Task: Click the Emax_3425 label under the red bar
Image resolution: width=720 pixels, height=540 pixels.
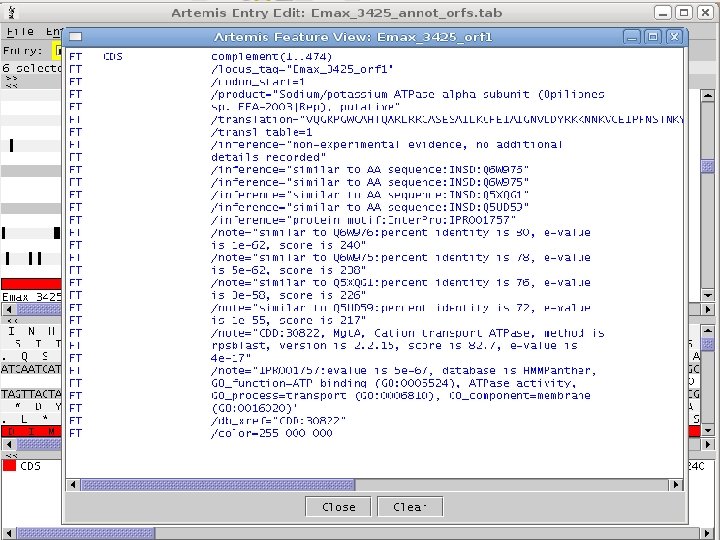Action: tap(31, 297)
